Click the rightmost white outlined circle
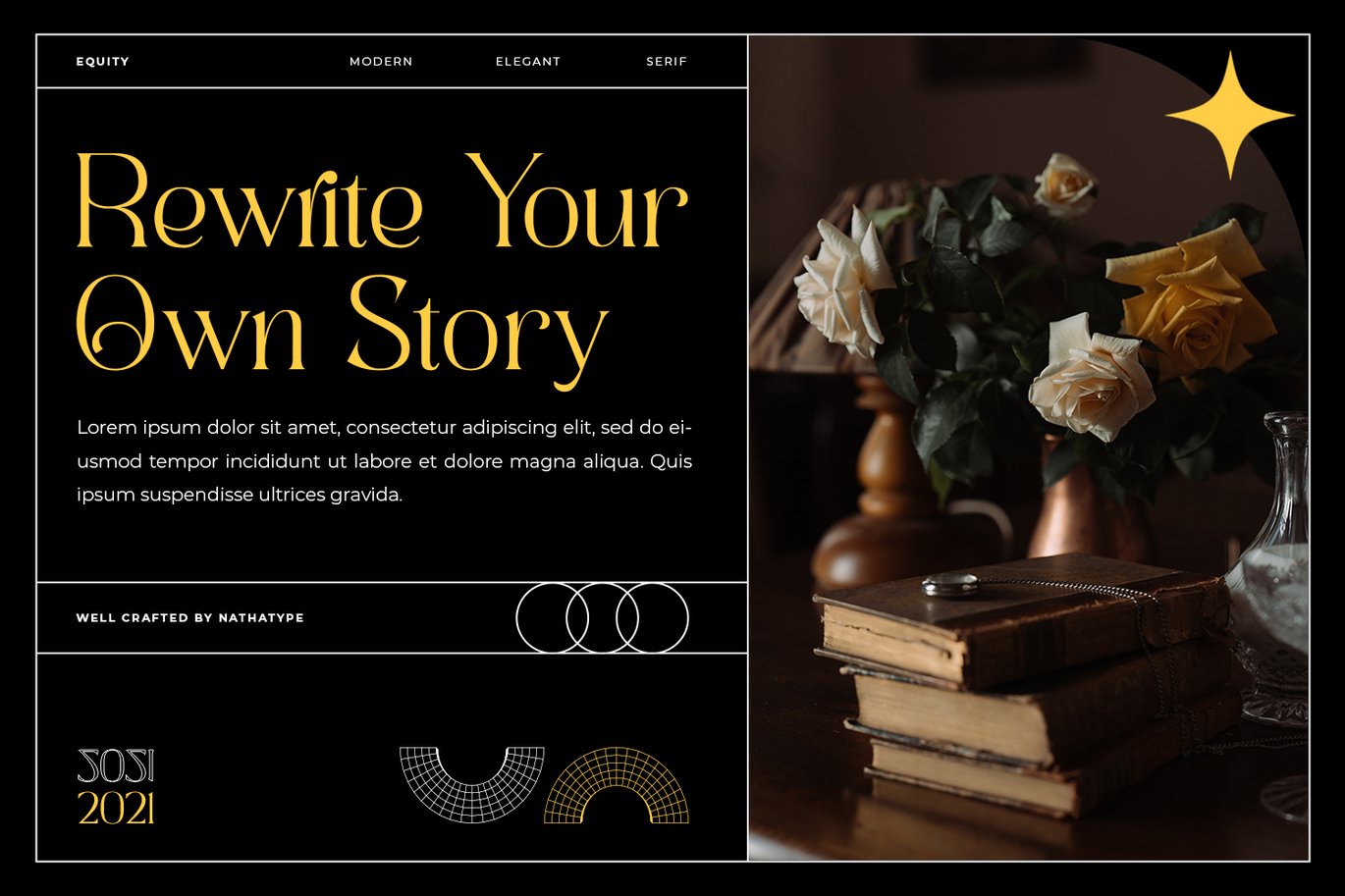Viewport: 1345px width, 896px height. 652,617
